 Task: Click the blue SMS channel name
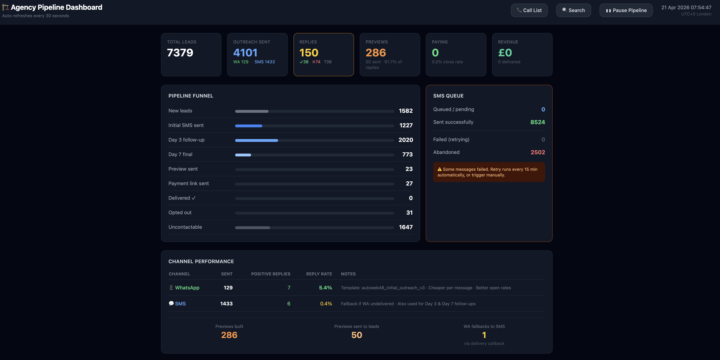180,304
